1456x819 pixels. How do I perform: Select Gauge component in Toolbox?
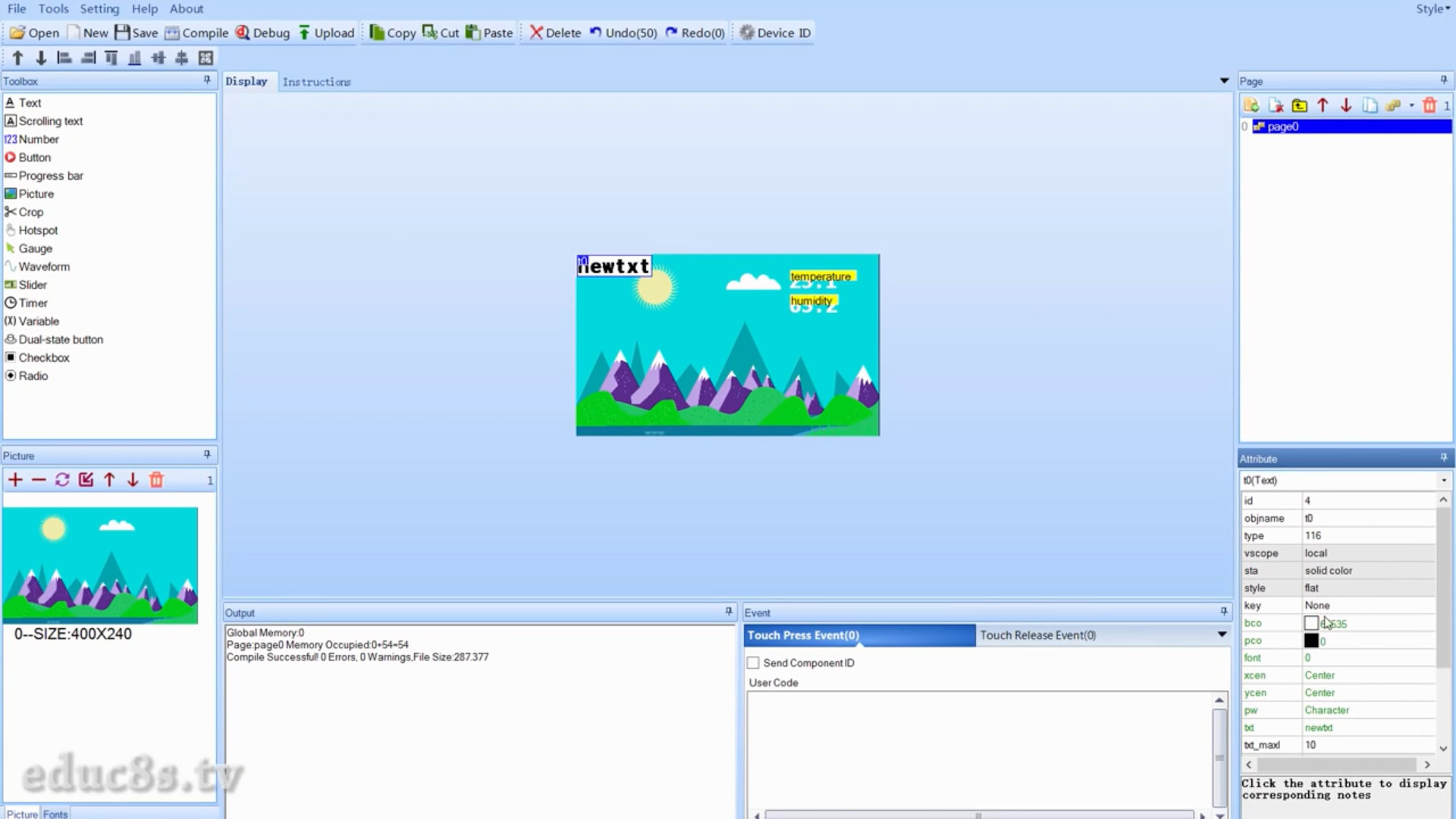36,249
